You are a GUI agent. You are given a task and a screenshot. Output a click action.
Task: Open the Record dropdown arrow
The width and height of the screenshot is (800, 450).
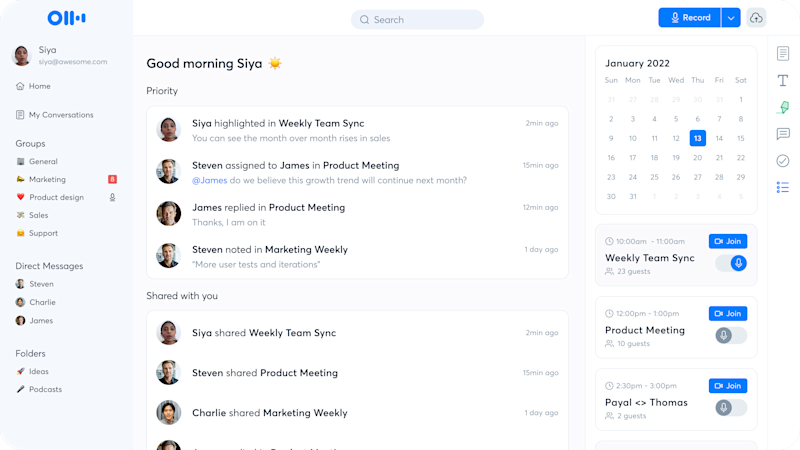point(731,18)
